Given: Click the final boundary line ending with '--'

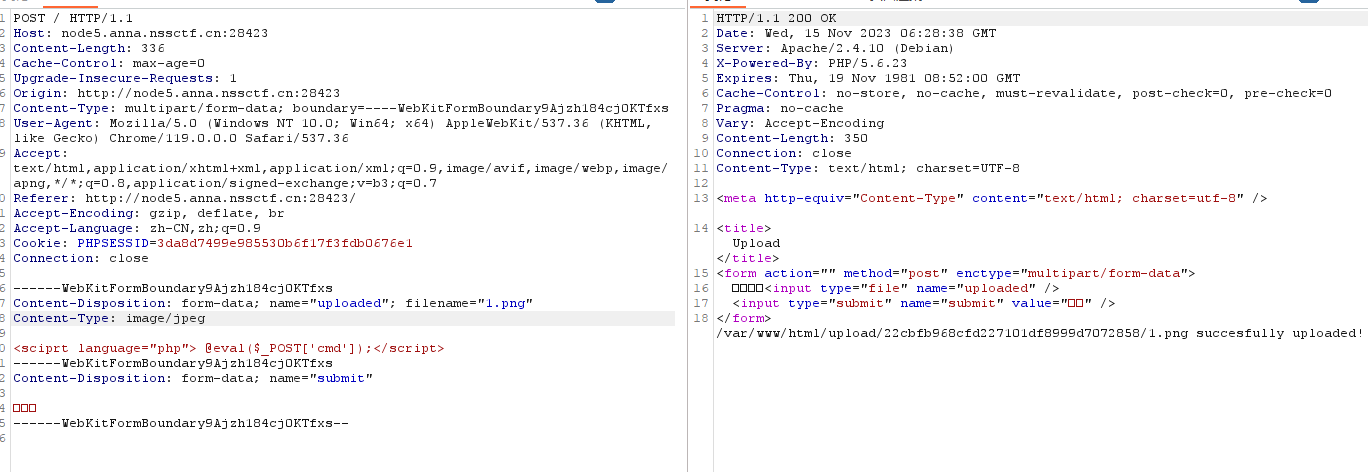Looking at the screenshot, I should coord(181,423).
